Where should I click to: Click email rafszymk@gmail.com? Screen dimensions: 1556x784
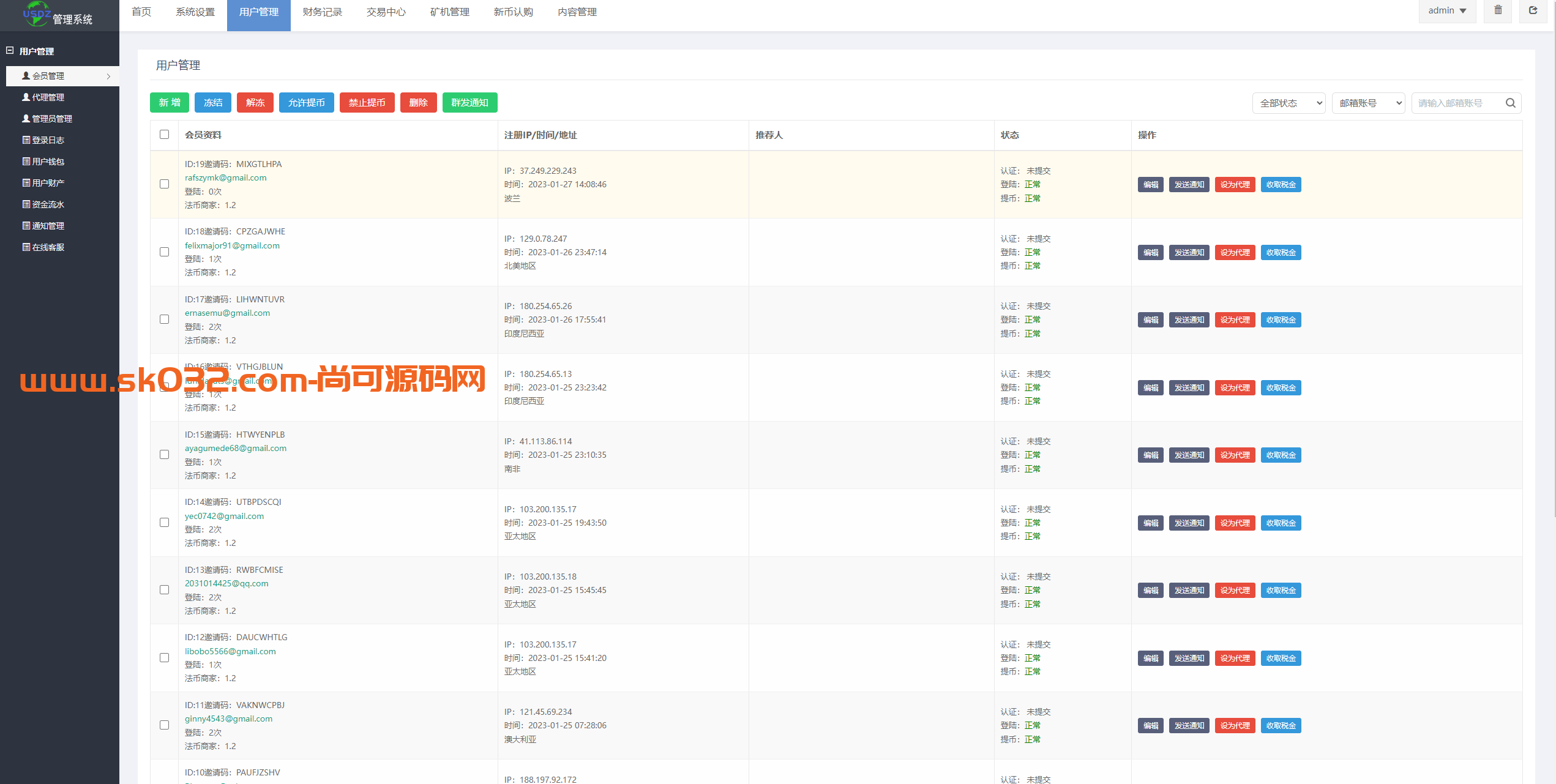pyautogui.click(x=226, y=178)
